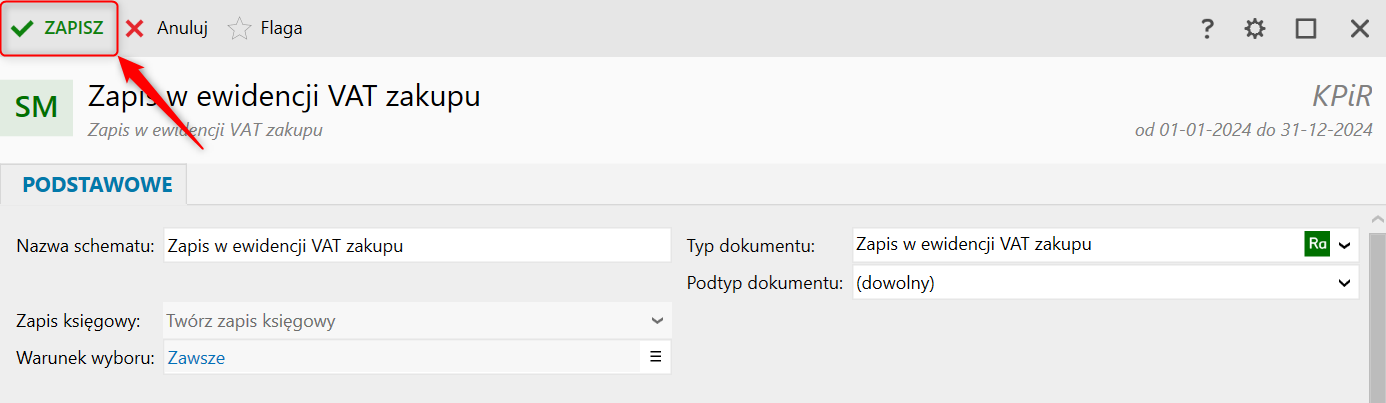Click the scrollbar up arrow on right
This screenshot has height=403, width=1386.
point(1377,219)
